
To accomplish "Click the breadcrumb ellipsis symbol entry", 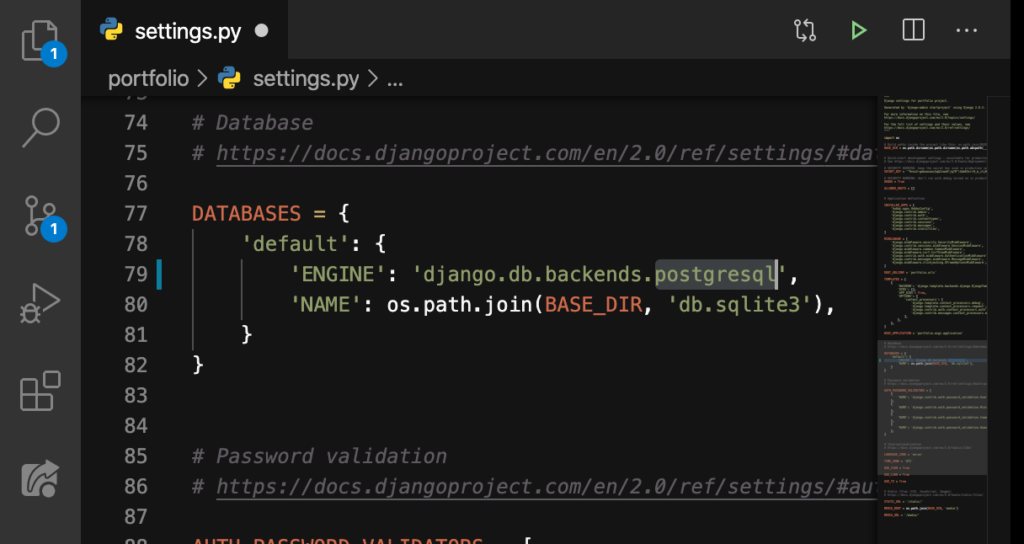I will 395,80.
